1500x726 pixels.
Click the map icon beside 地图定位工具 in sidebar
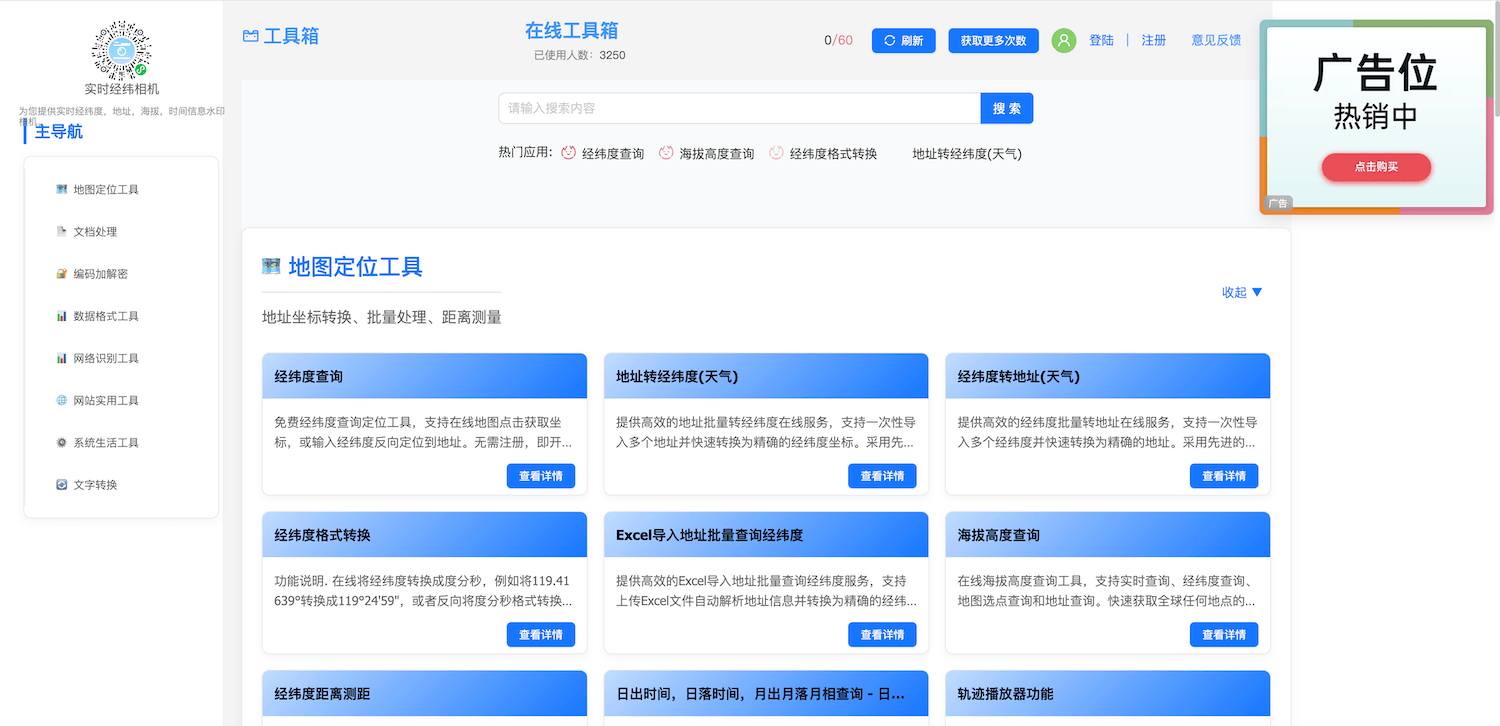pos(62,189)
